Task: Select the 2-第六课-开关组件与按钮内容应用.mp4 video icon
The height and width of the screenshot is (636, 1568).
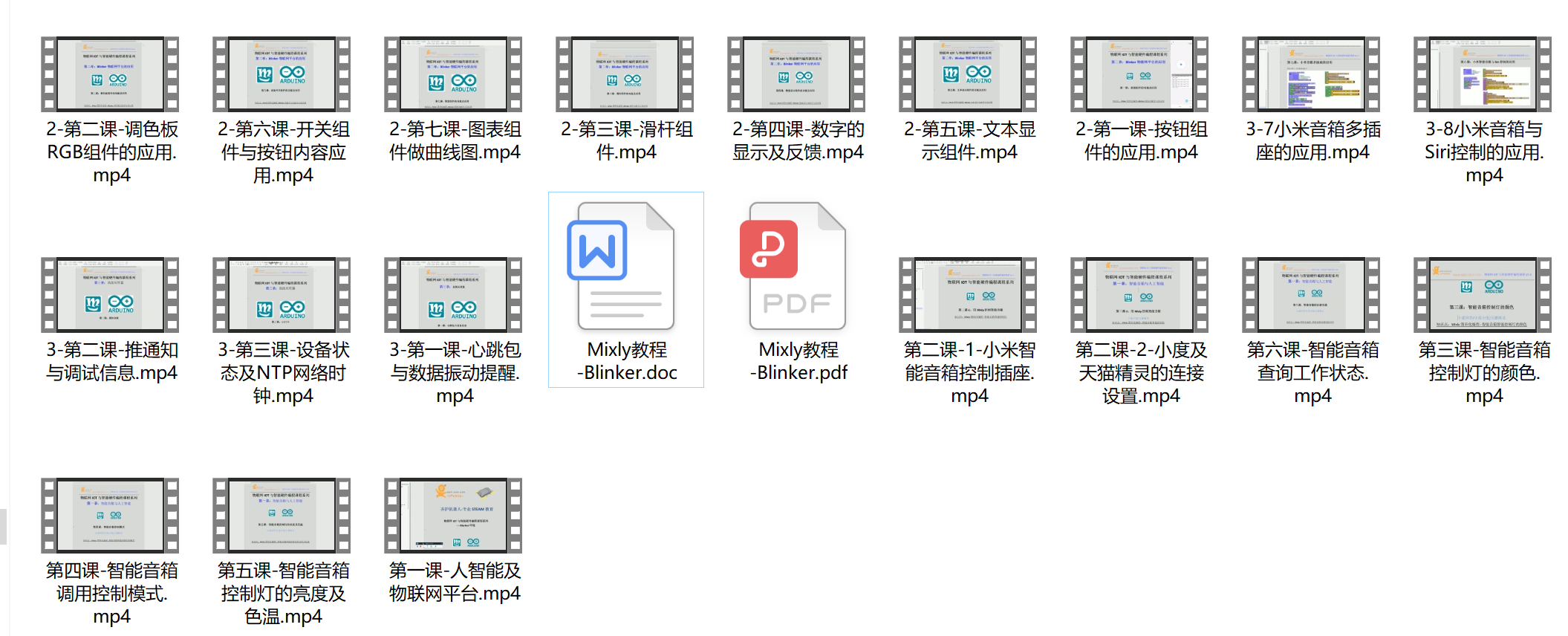Action: 282,74
